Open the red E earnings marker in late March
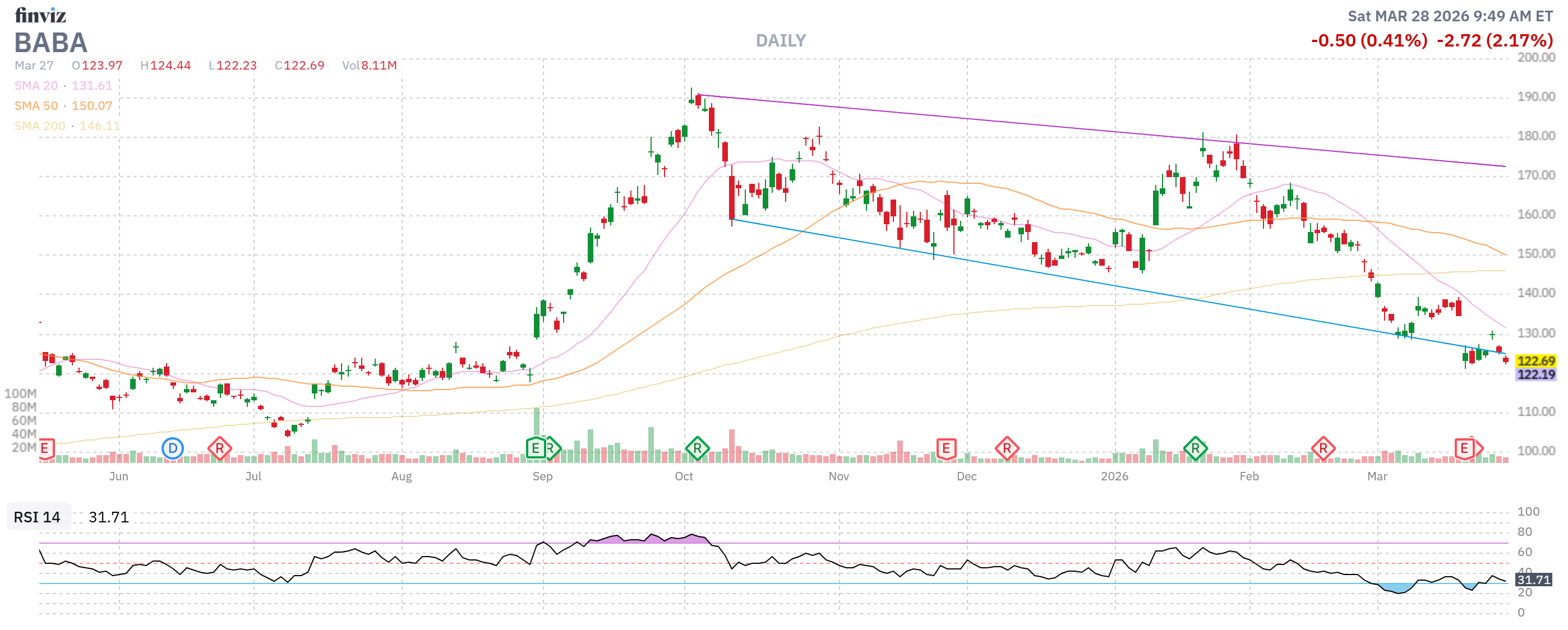 1464,450
